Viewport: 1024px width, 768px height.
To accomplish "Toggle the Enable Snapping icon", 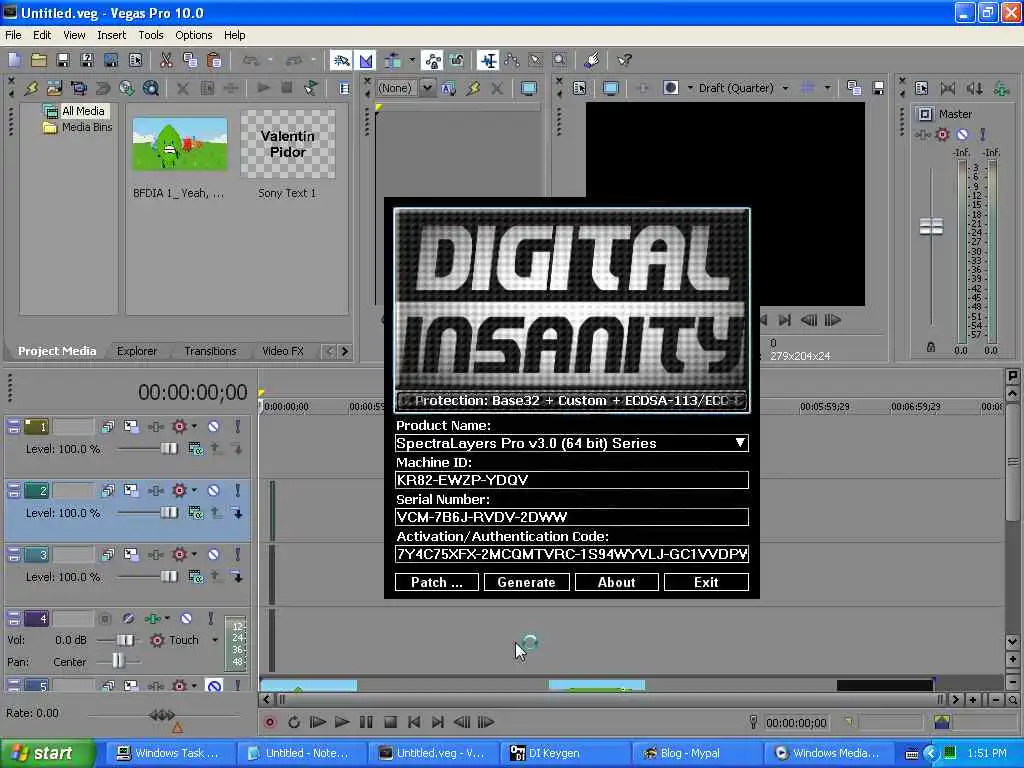I will click(341, 60).
